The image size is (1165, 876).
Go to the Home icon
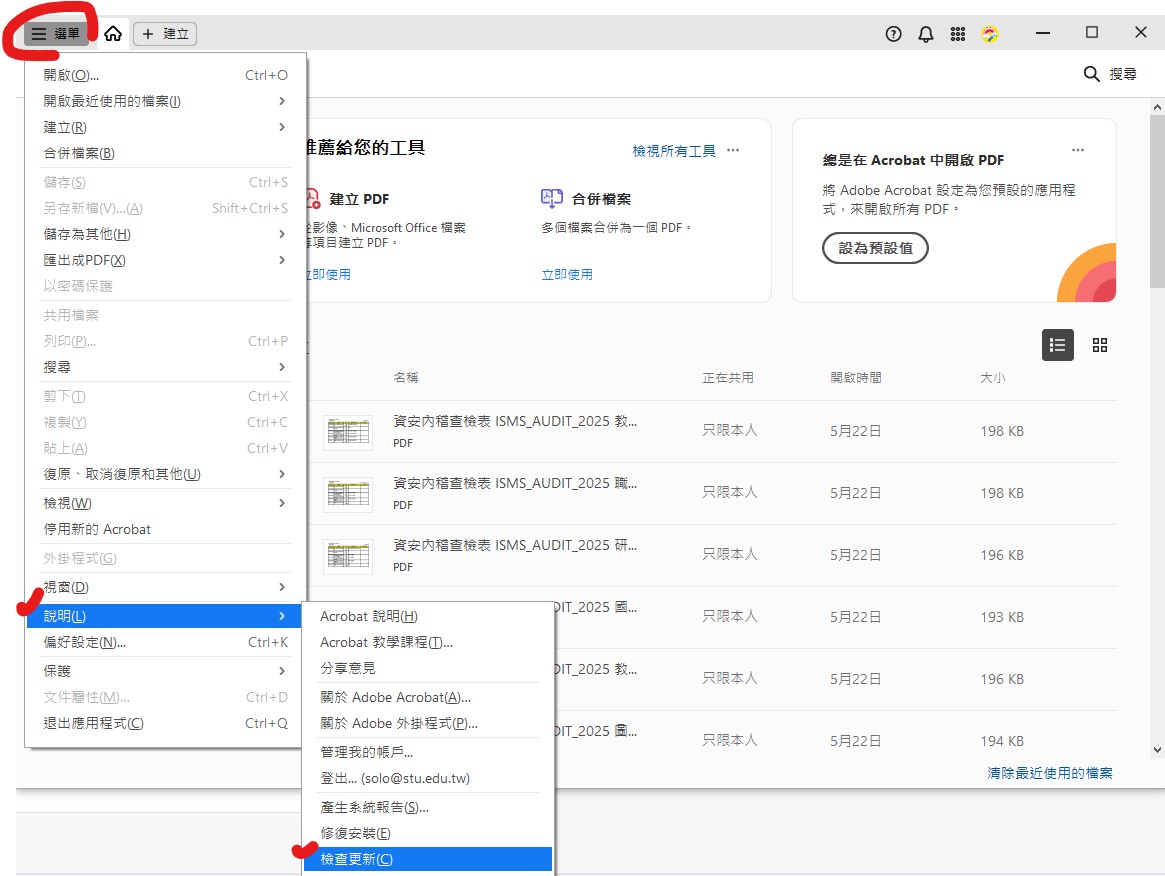(113, 33)
